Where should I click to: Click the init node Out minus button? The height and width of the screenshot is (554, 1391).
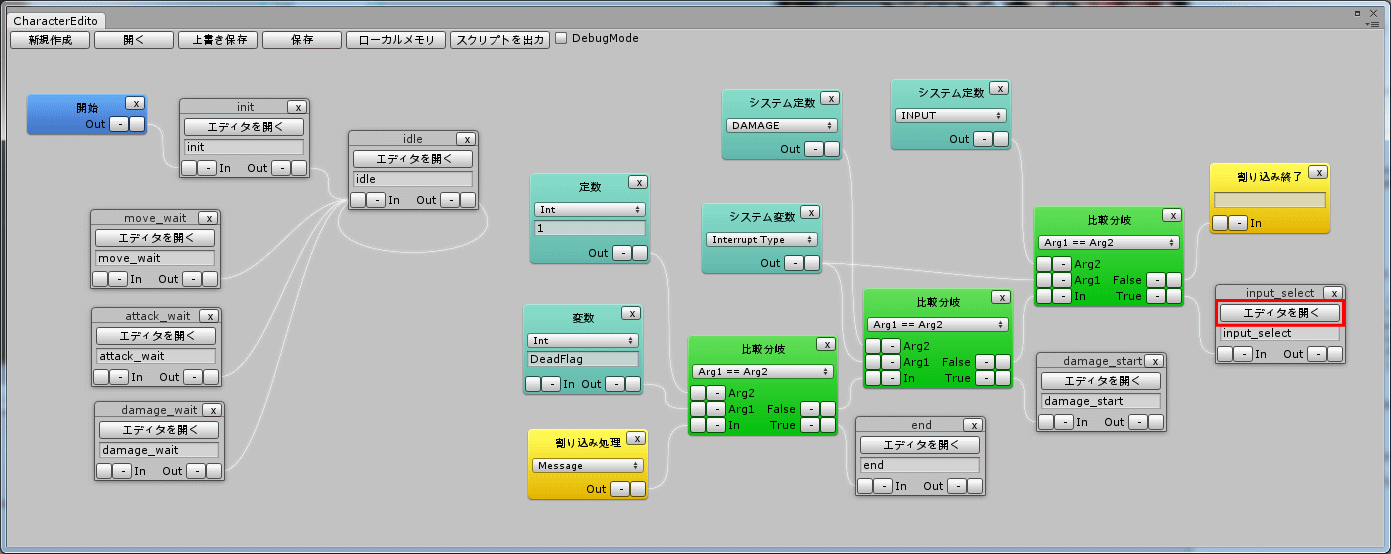280,168
